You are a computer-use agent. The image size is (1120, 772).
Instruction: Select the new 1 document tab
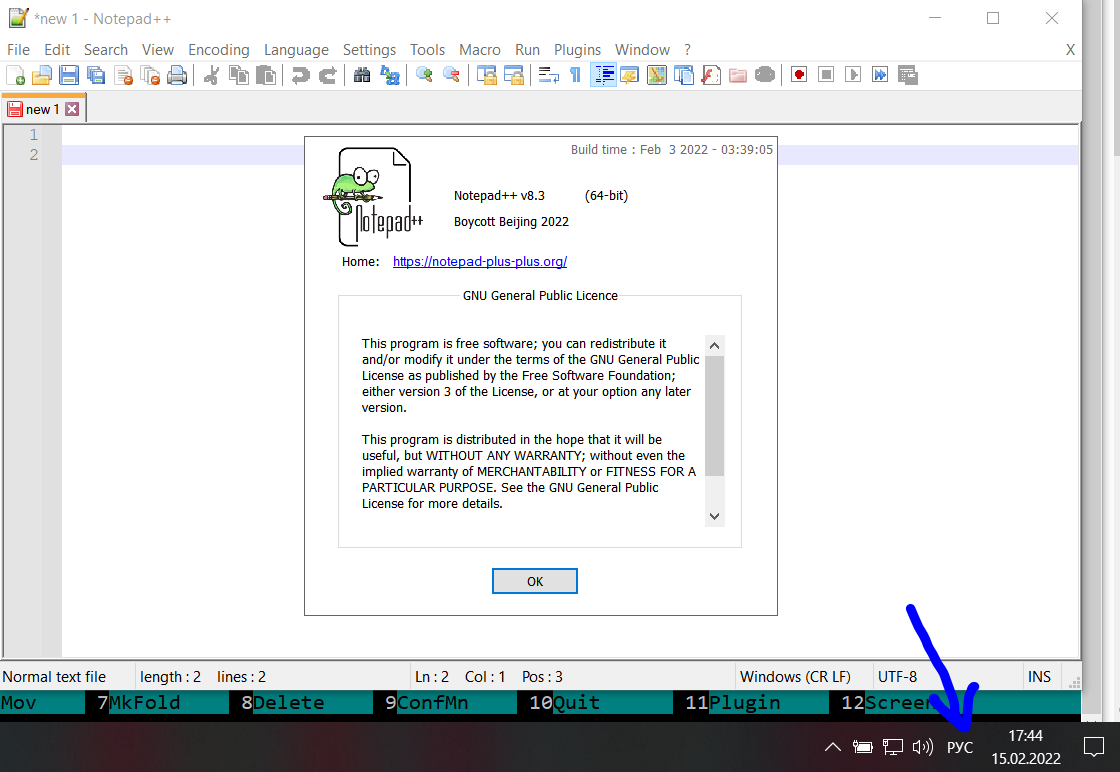(x=40, y=107)
